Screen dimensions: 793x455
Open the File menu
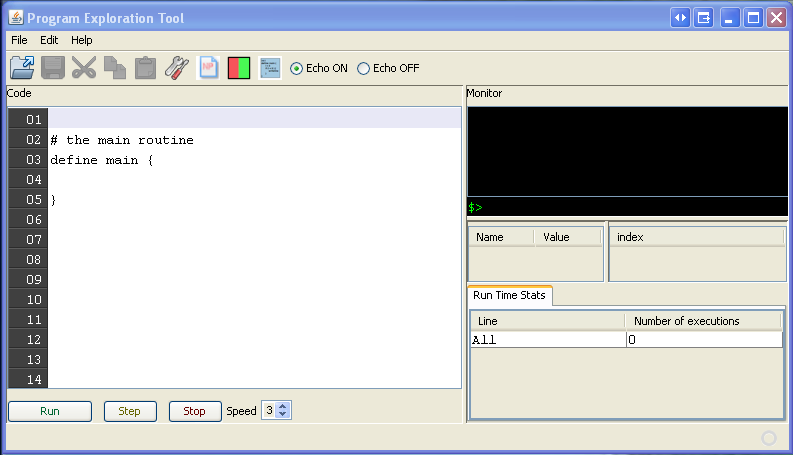19,40
